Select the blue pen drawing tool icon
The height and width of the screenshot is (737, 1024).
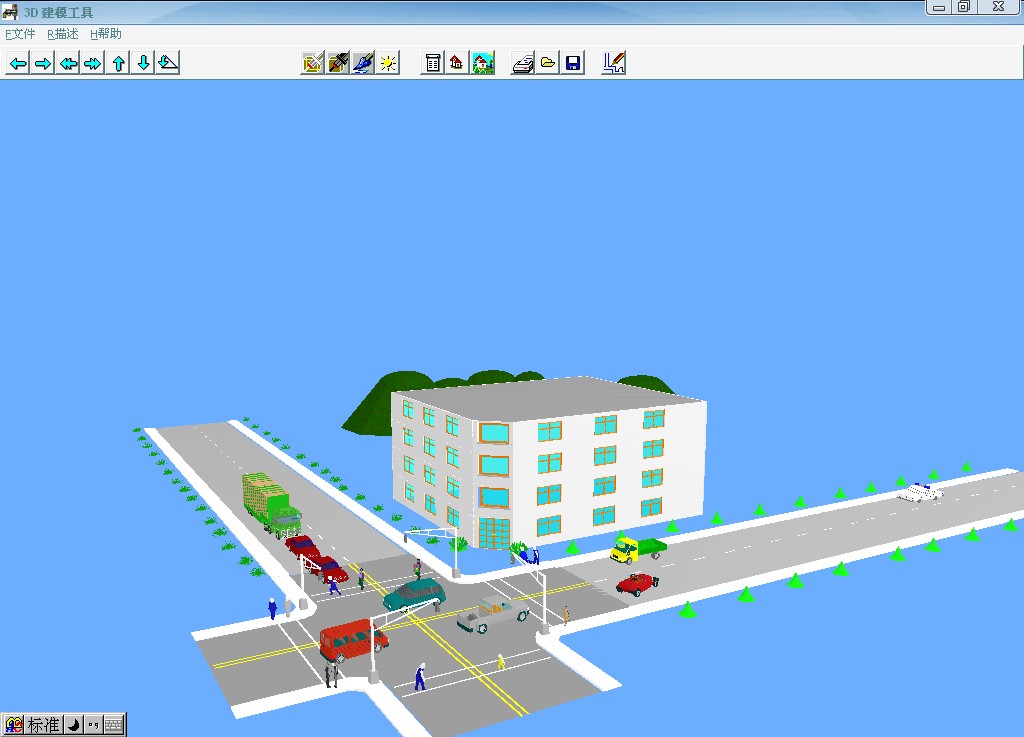[x=363, y=63]
